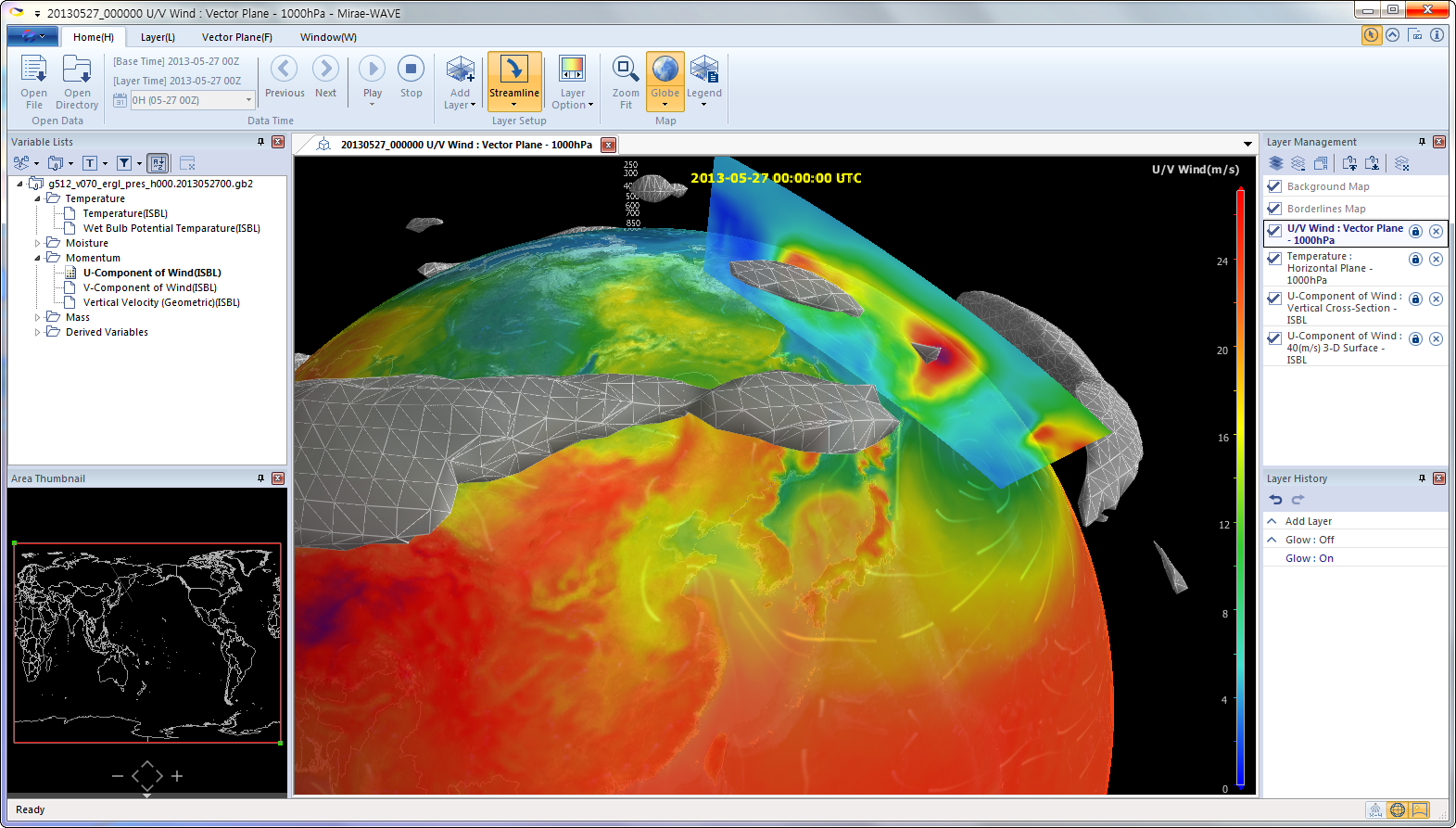Click the delete all layers icon
Image resolution: width=1456 pixels, height=828 pixels.
(x=1401, y=163)
